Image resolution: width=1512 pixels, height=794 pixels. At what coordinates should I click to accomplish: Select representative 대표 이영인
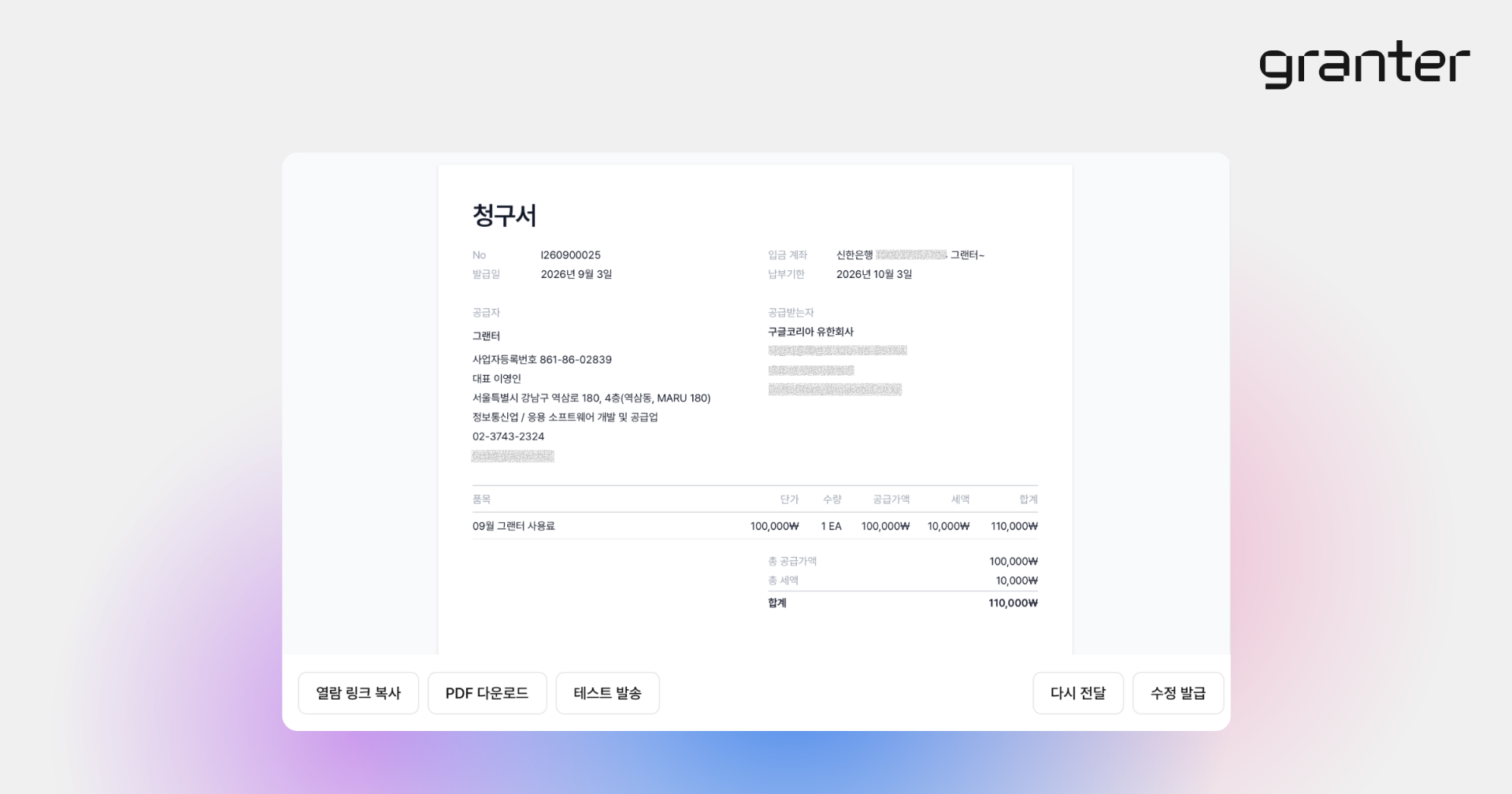click(x=496, y=379)
